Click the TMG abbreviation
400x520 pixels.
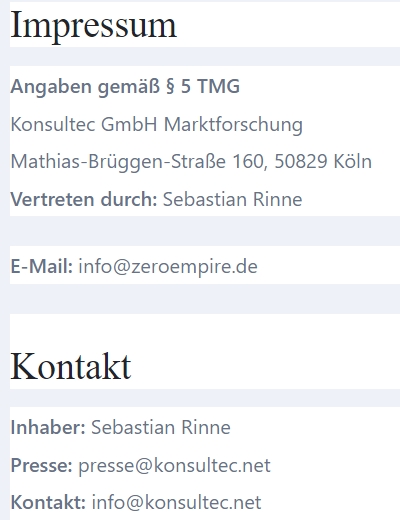(218, 87)
